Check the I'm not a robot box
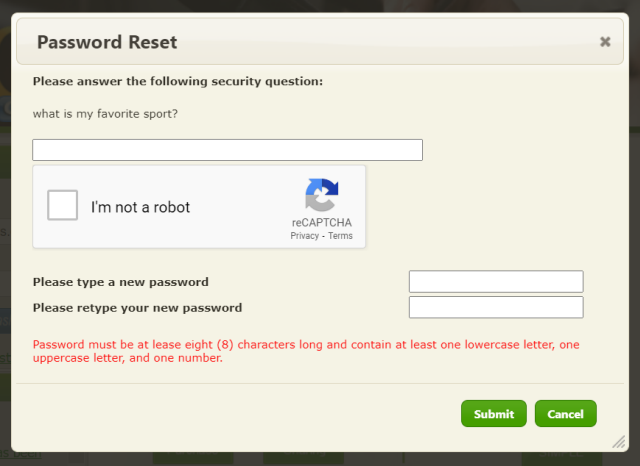This screenshot has height=466, width=640. coord(62,205)
